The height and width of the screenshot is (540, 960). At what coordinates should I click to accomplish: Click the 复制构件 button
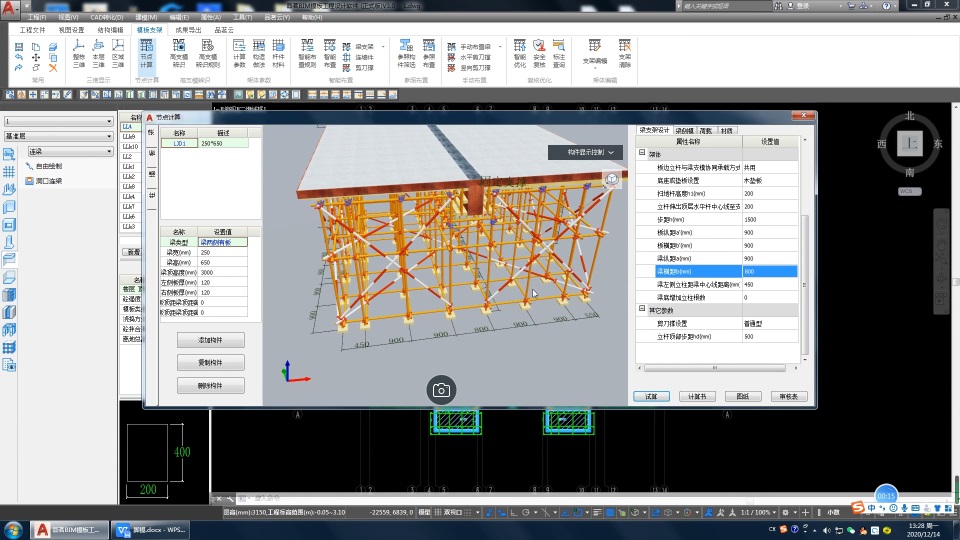pos(211,362)
